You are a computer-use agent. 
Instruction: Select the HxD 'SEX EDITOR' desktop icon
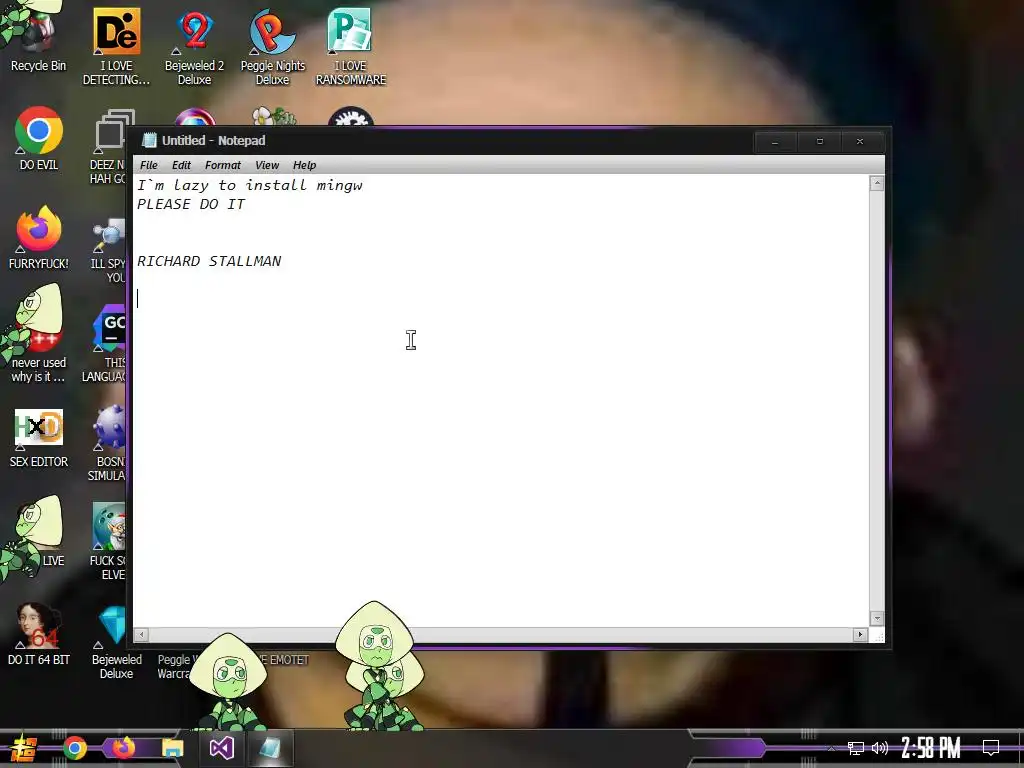[39, 438]
